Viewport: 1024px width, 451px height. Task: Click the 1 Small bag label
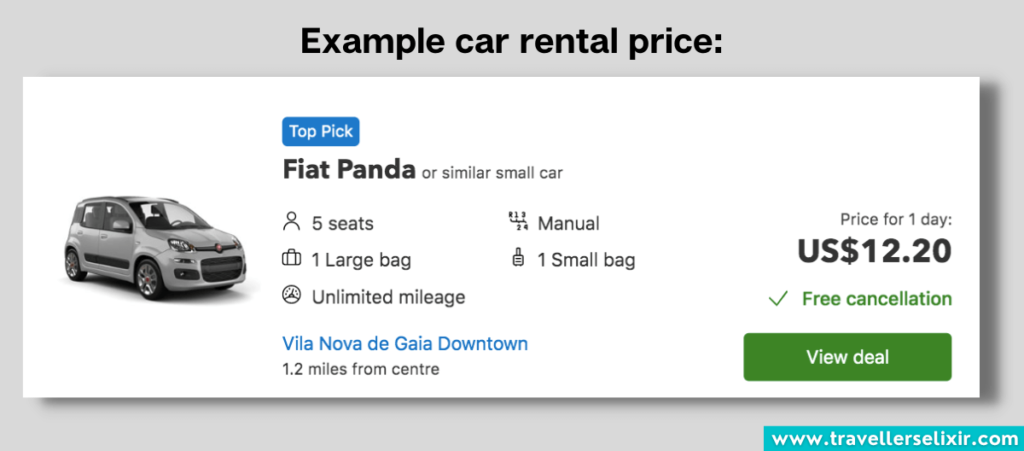coord(586,260)
